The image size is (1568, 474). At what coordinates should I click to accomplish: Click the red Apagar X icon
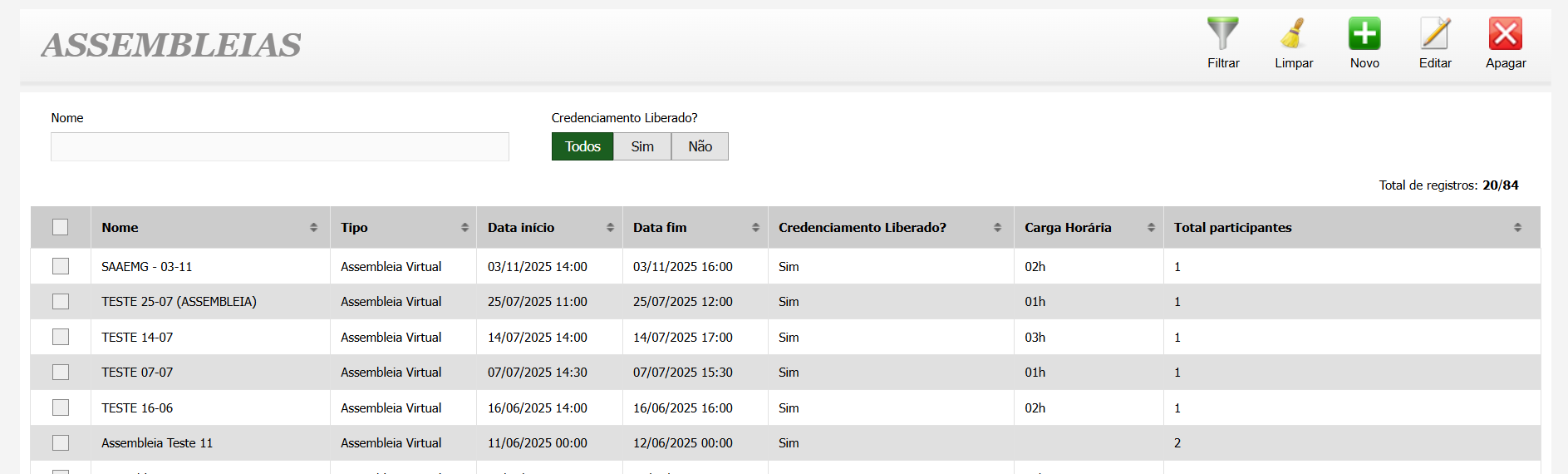[1505, 34]
